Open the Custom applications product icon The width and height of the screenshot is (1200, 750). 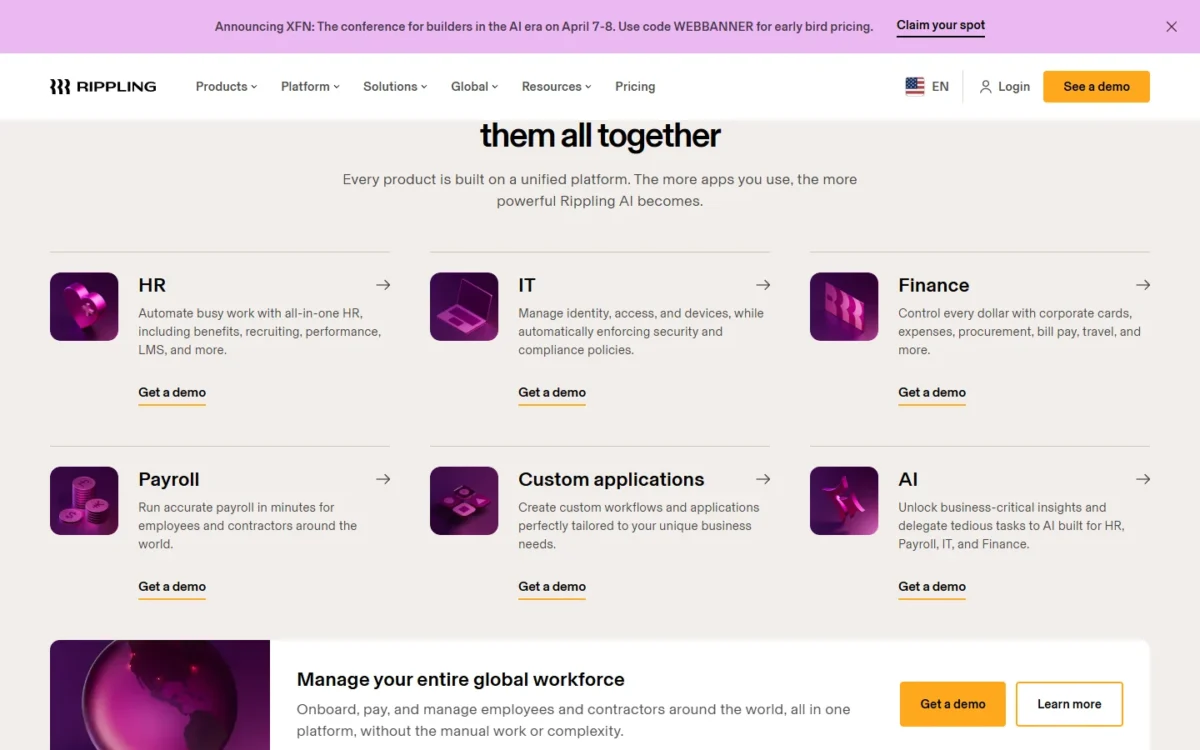pos(464,501)
